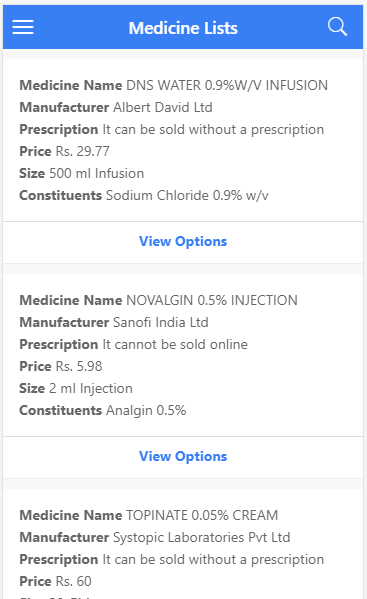The image size is (367, 599).
Task: Select the Rs. 29.77 price
Action: [83, 151]
